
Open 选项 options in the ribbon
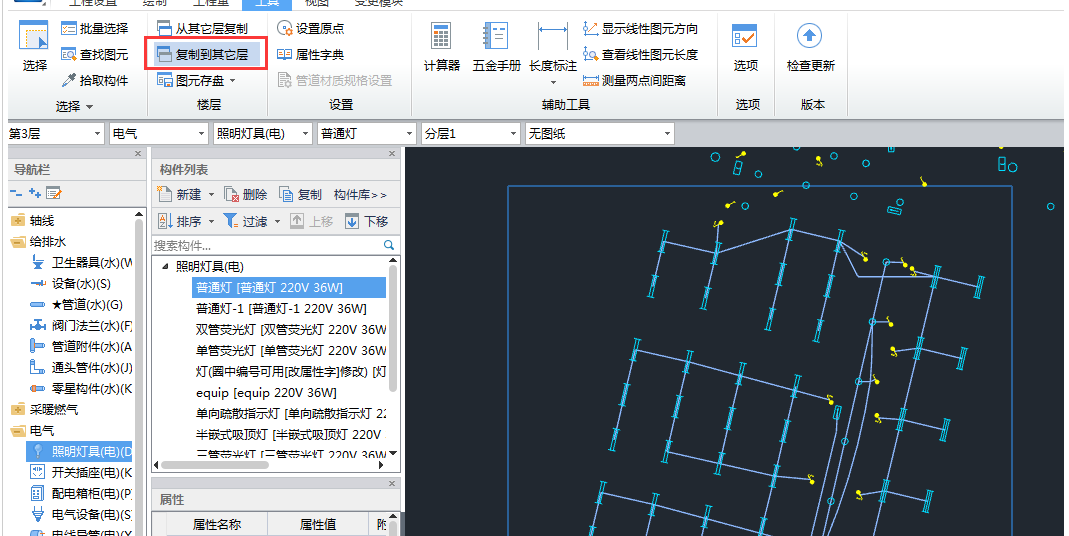point(745,47)
